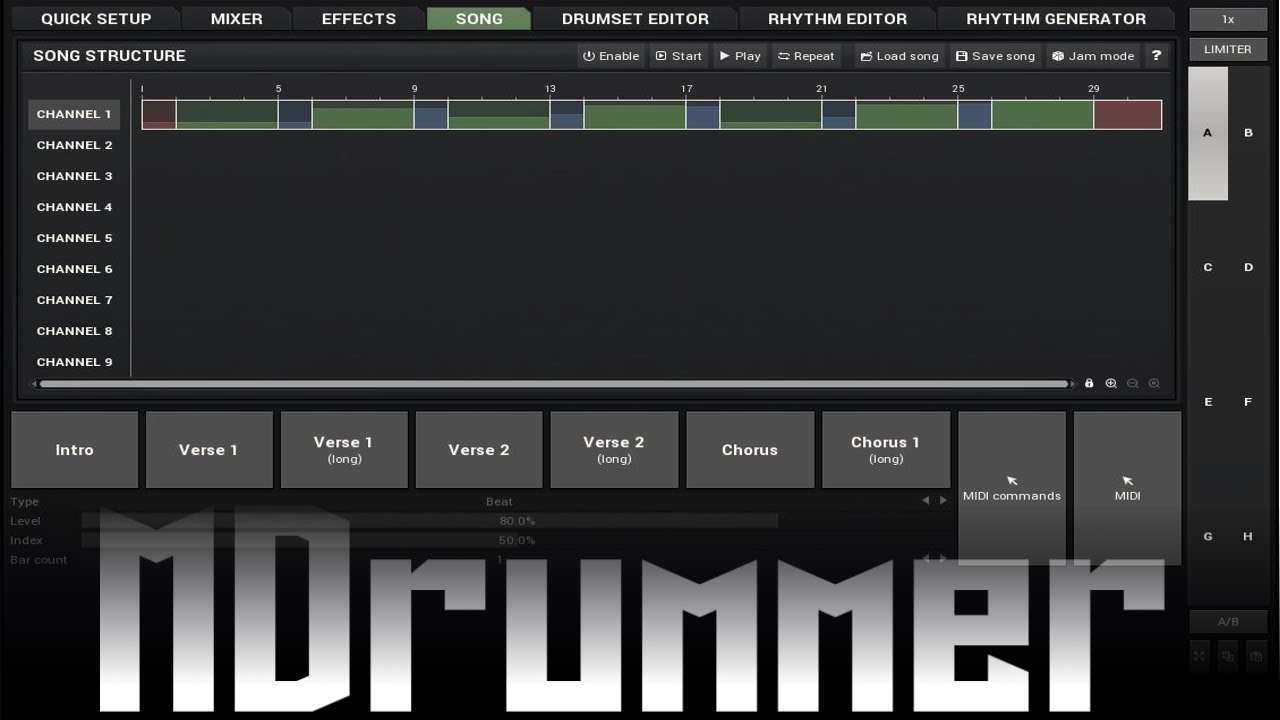
Task: Select the Song tab
Action: tap(479, 19)
